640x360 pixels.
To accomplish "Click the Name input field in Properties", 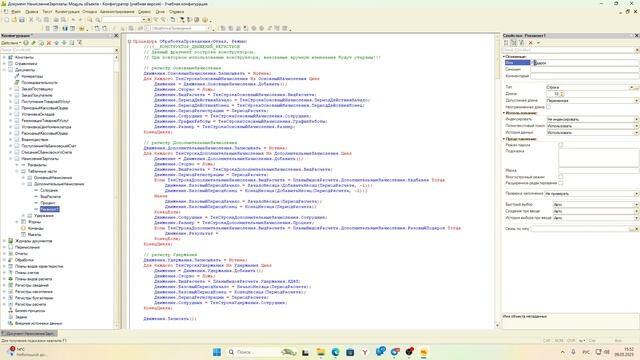I will click(584, 62).
